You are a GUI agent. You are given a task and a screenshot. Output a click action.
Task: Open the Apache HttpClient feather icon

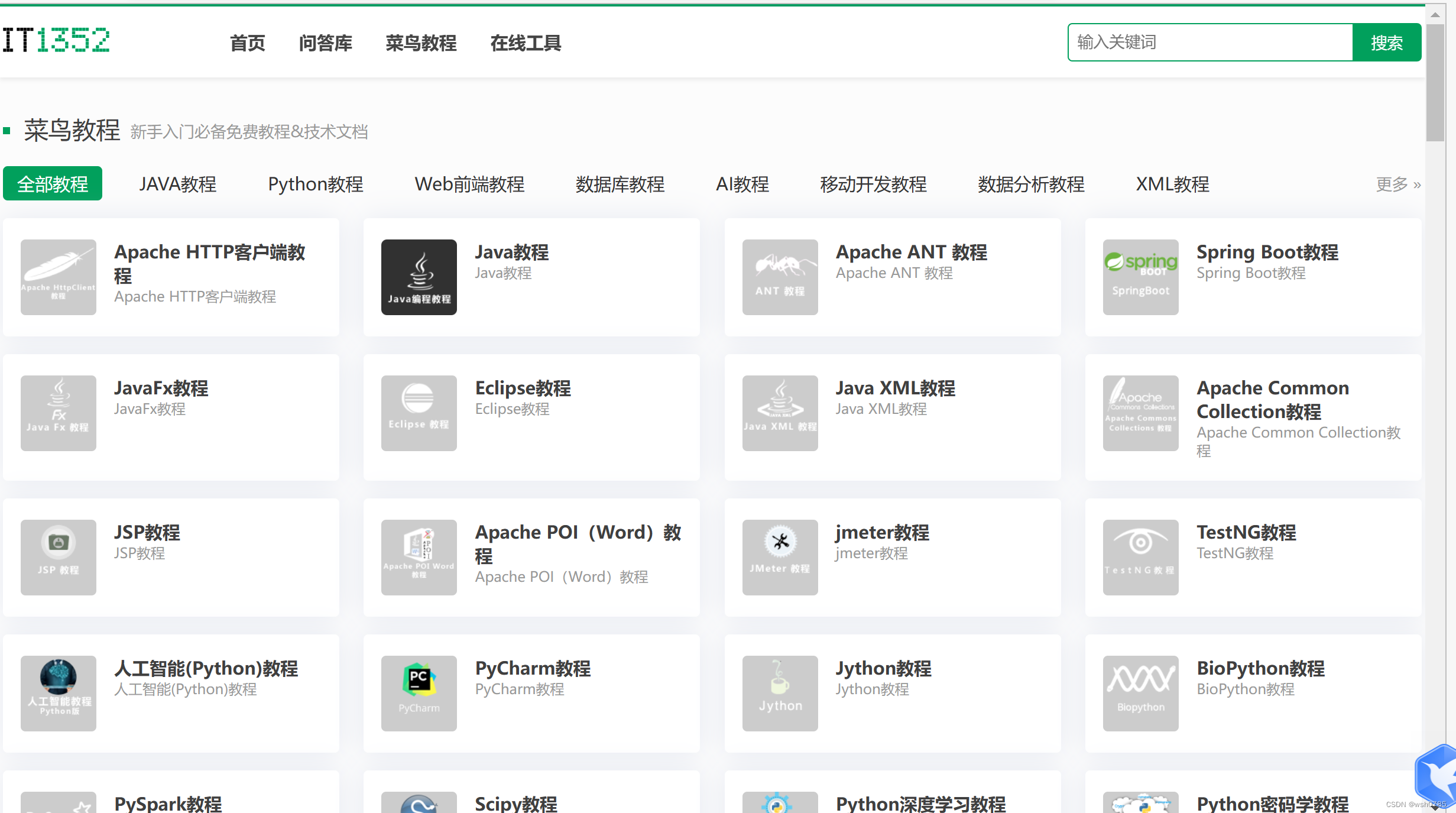tap(58, 277)
